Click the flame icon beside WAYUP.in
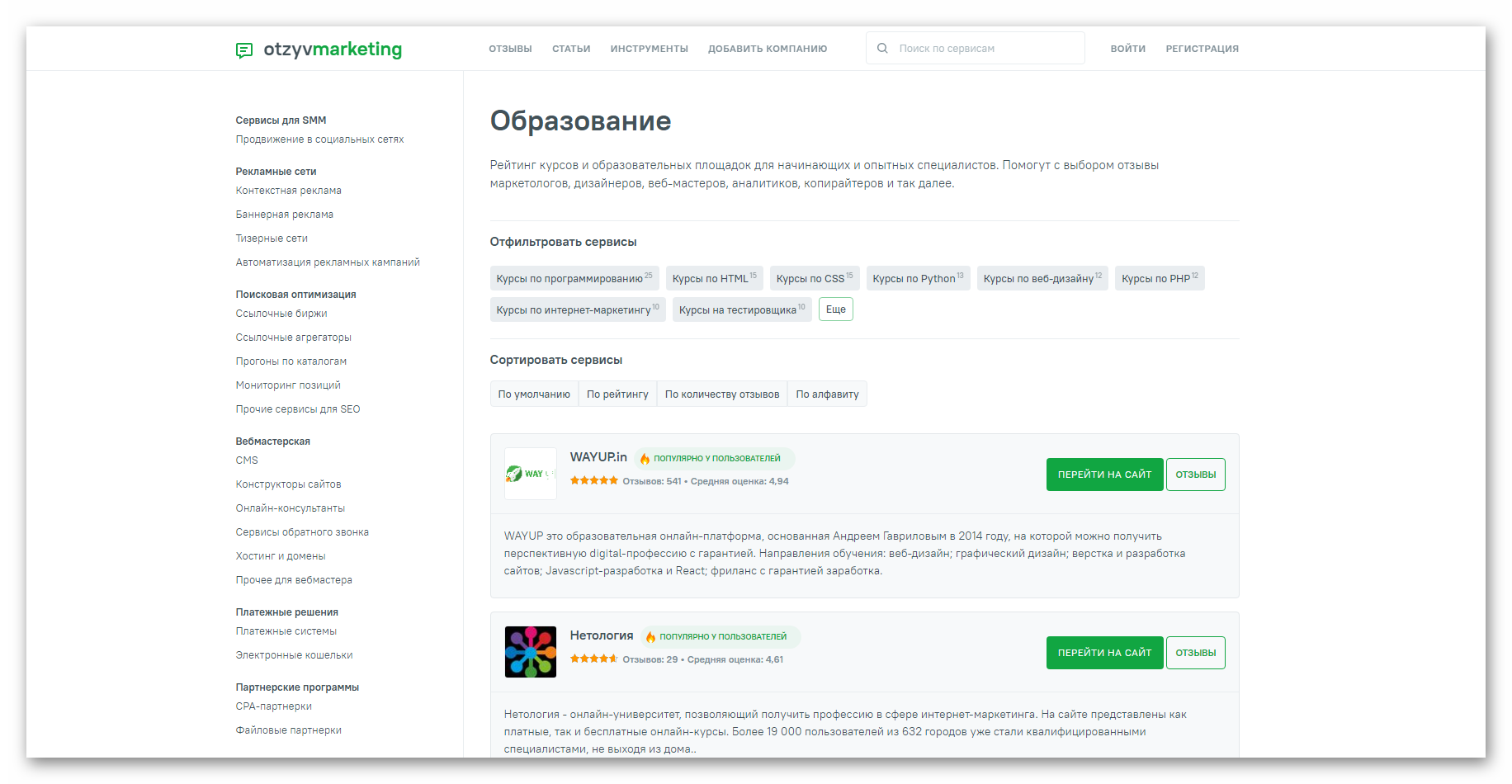1512x784 pixels. tap(645, 459)
